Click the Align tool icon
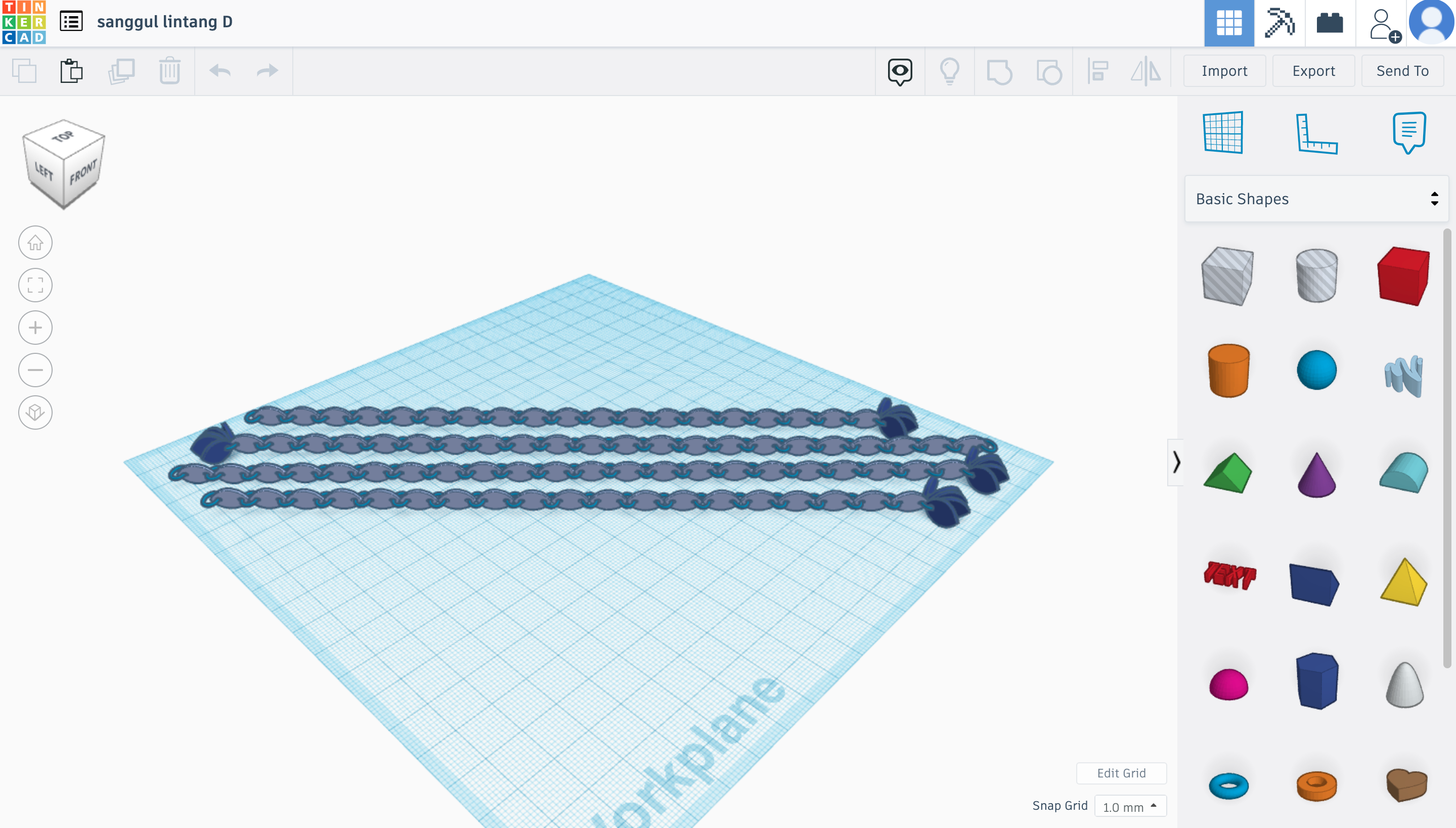Image resolution: width=1456 pixels, height=828 pixels. [1097, 72]
